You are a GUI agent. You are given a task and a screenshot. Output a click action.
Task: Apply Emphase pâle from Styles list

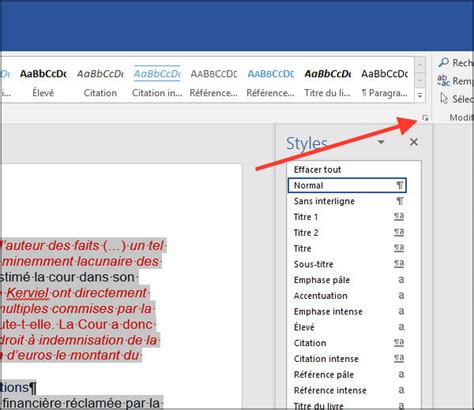click(x=347, y=280)
